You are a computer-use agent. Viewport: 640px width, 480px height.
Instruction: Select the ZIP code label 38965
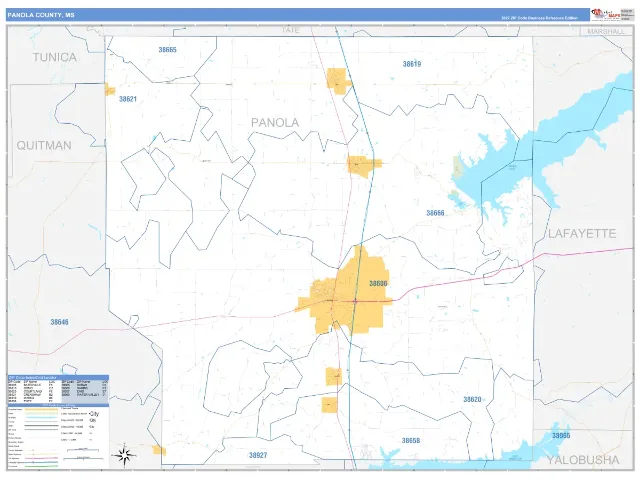pos(561,436)
